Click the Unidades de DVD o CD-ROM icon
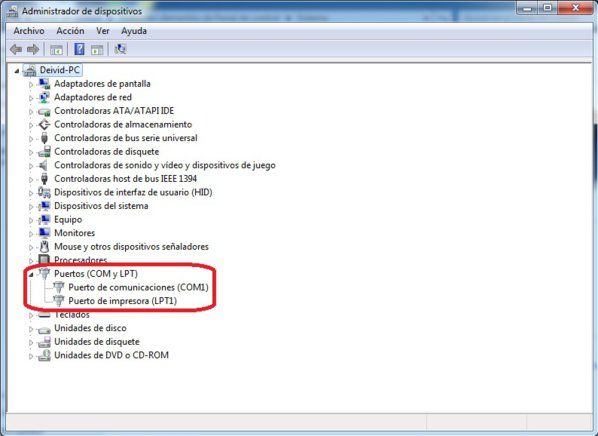Viewport: 598px width, 436px height. coord(44,356)
